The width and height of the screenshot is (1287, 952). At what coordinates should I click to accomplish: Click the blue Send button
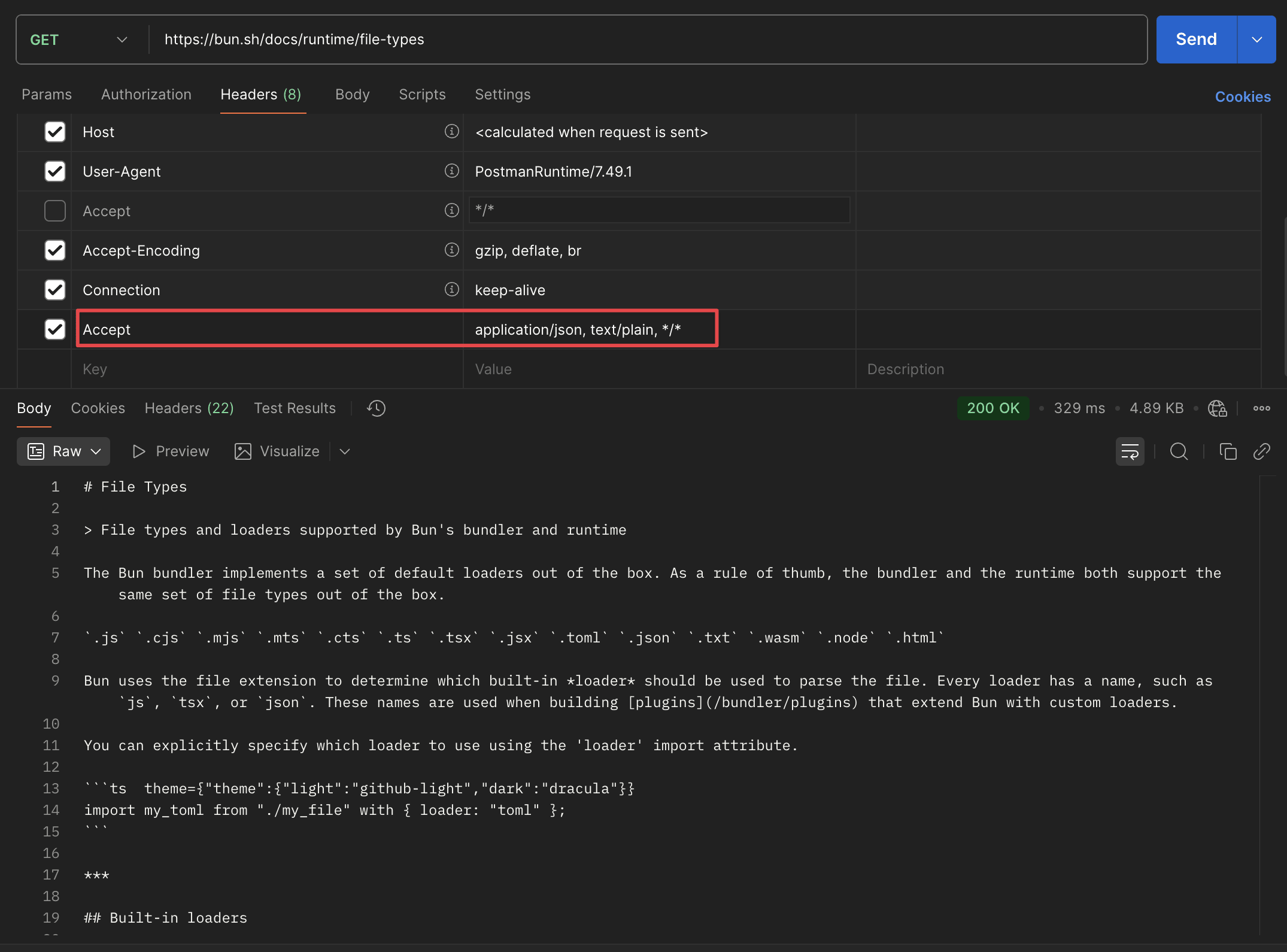1195,40
